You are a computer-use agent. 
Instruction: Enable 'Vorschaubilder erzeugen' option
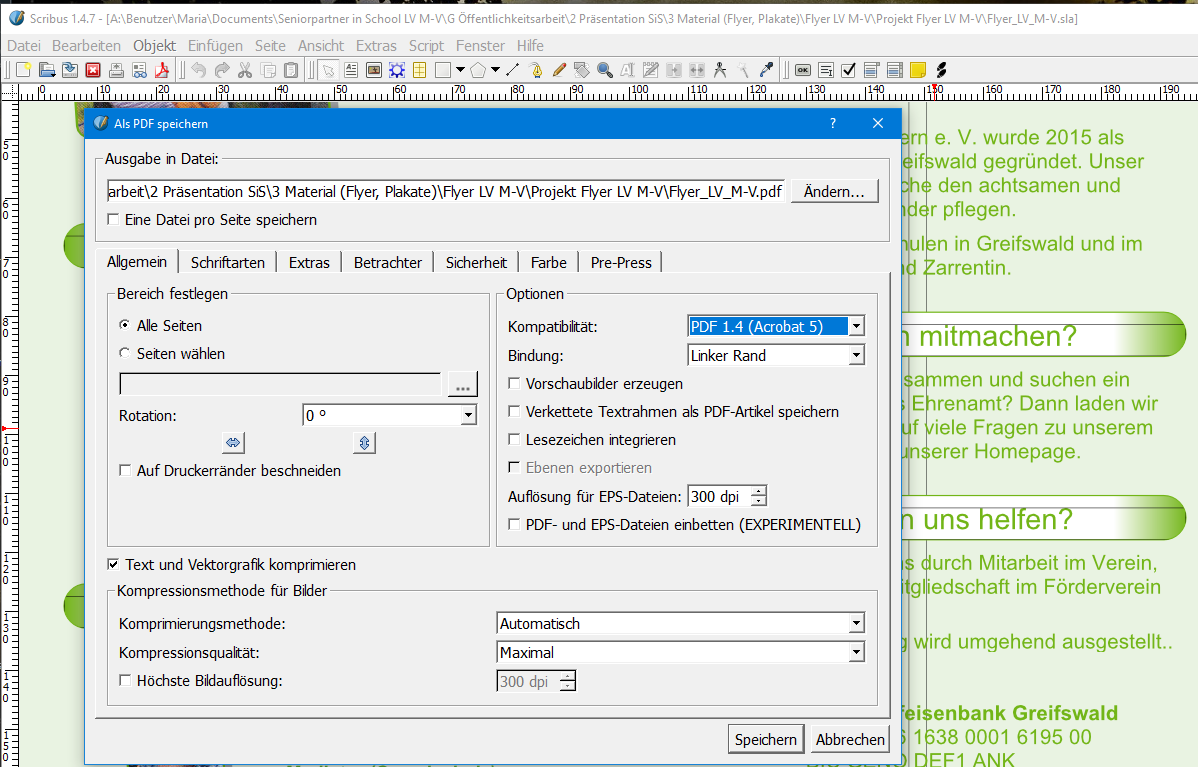514,384
